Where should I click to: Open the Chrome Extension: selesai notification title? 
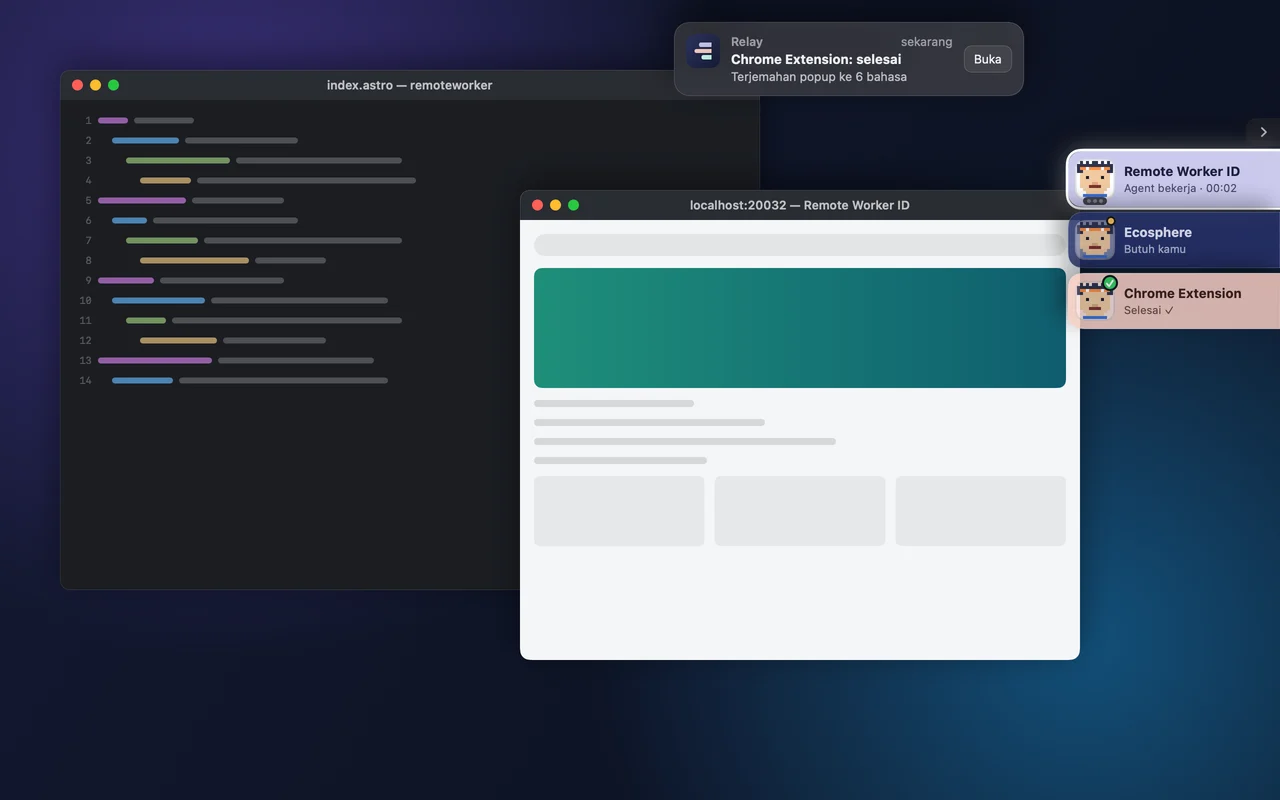(816, 59)
